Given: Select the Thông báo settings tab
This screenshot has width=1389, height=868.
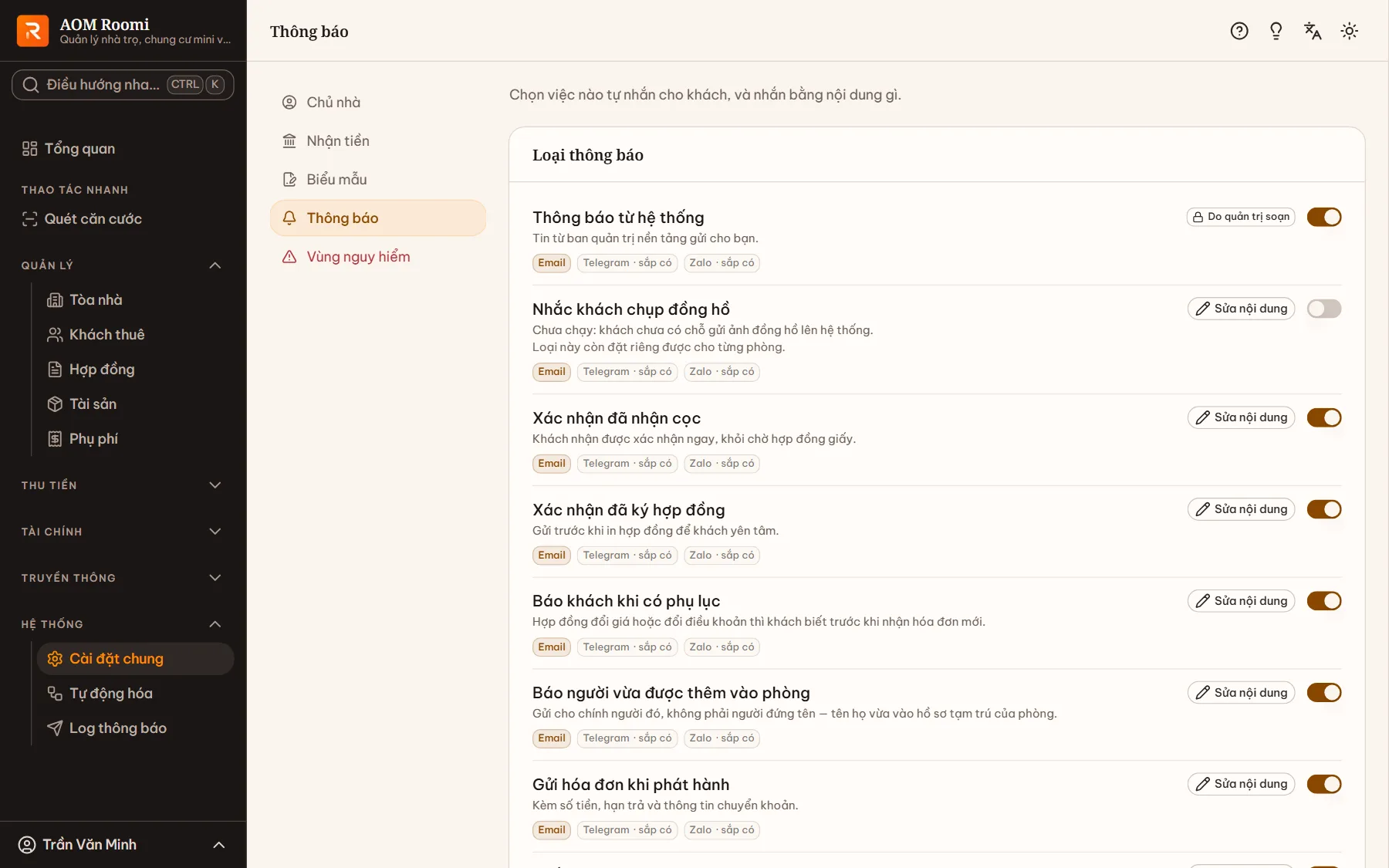Looking at the screenshot, I should 378,218.
